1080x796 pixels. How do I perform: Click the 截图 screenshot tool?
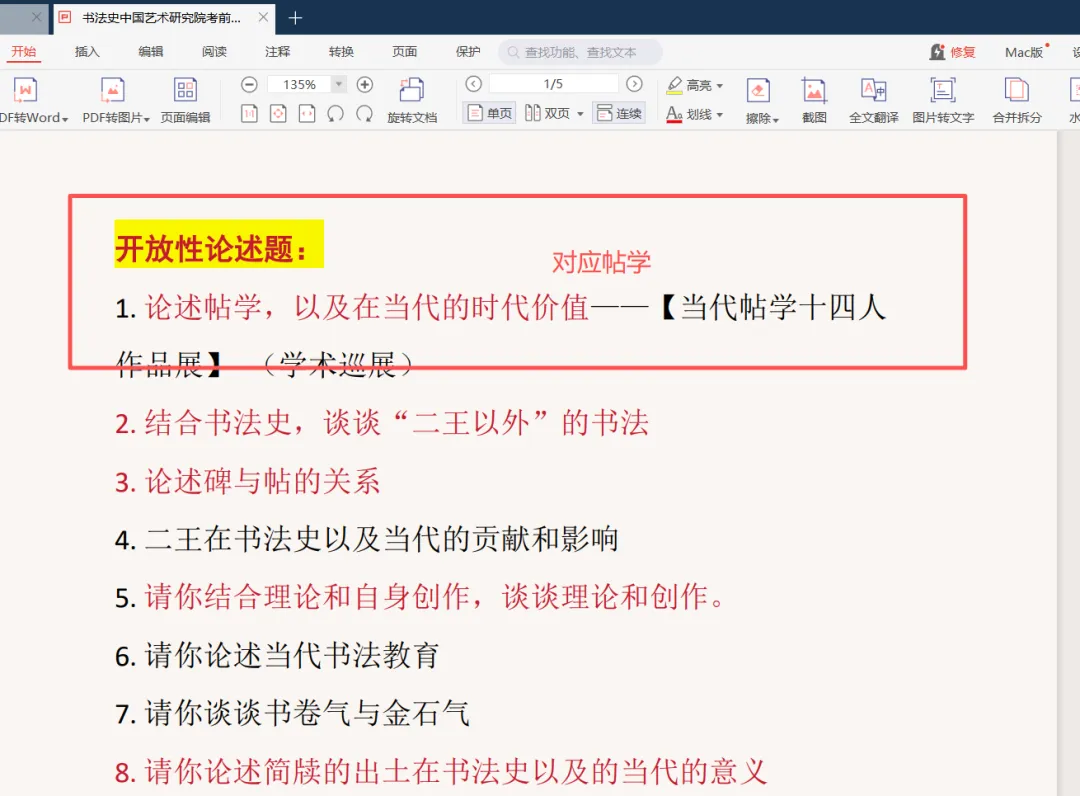click(814, 101)
